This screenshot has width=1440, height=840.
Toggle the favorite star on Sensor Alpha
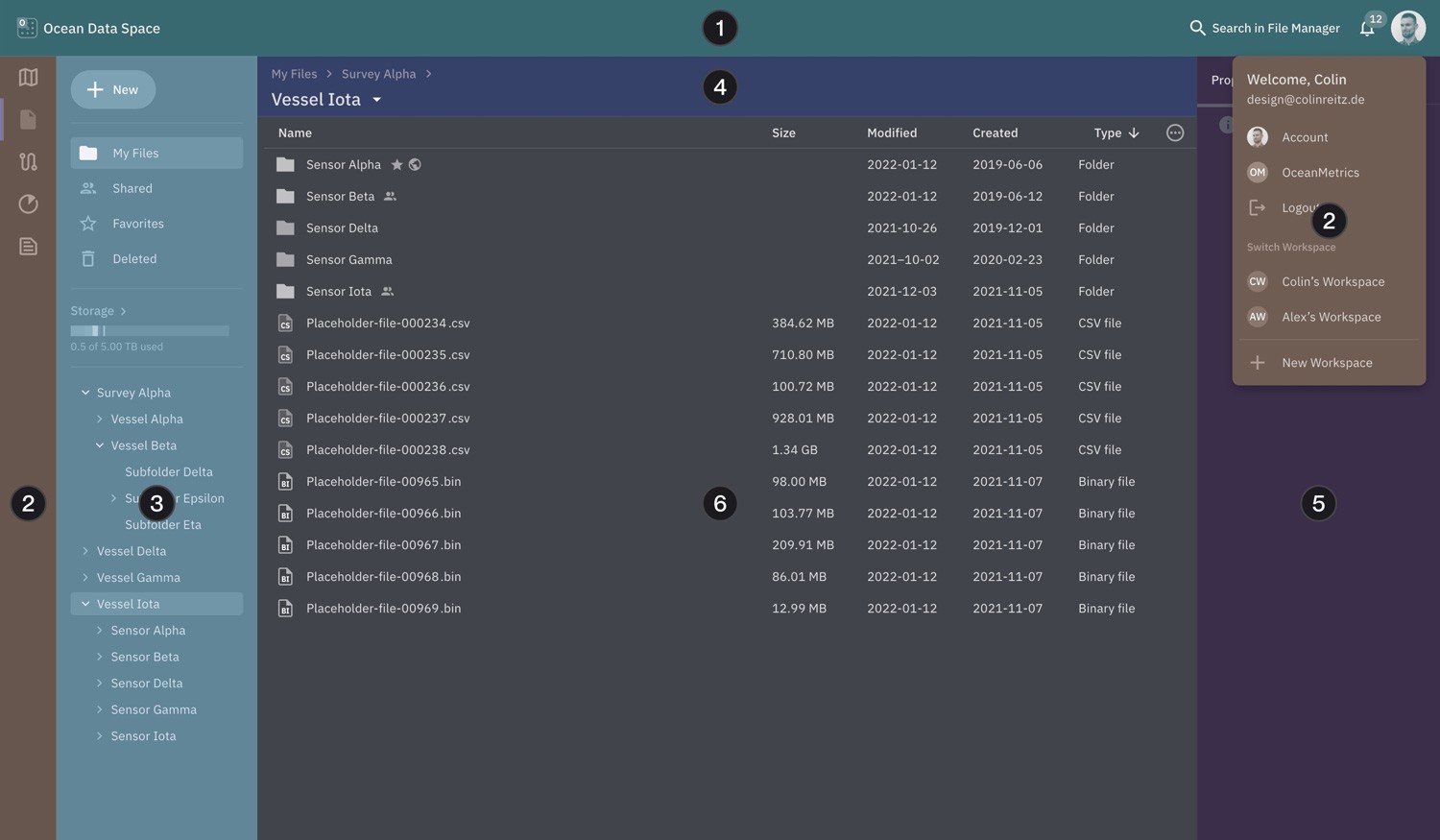[x=396, y=164]
